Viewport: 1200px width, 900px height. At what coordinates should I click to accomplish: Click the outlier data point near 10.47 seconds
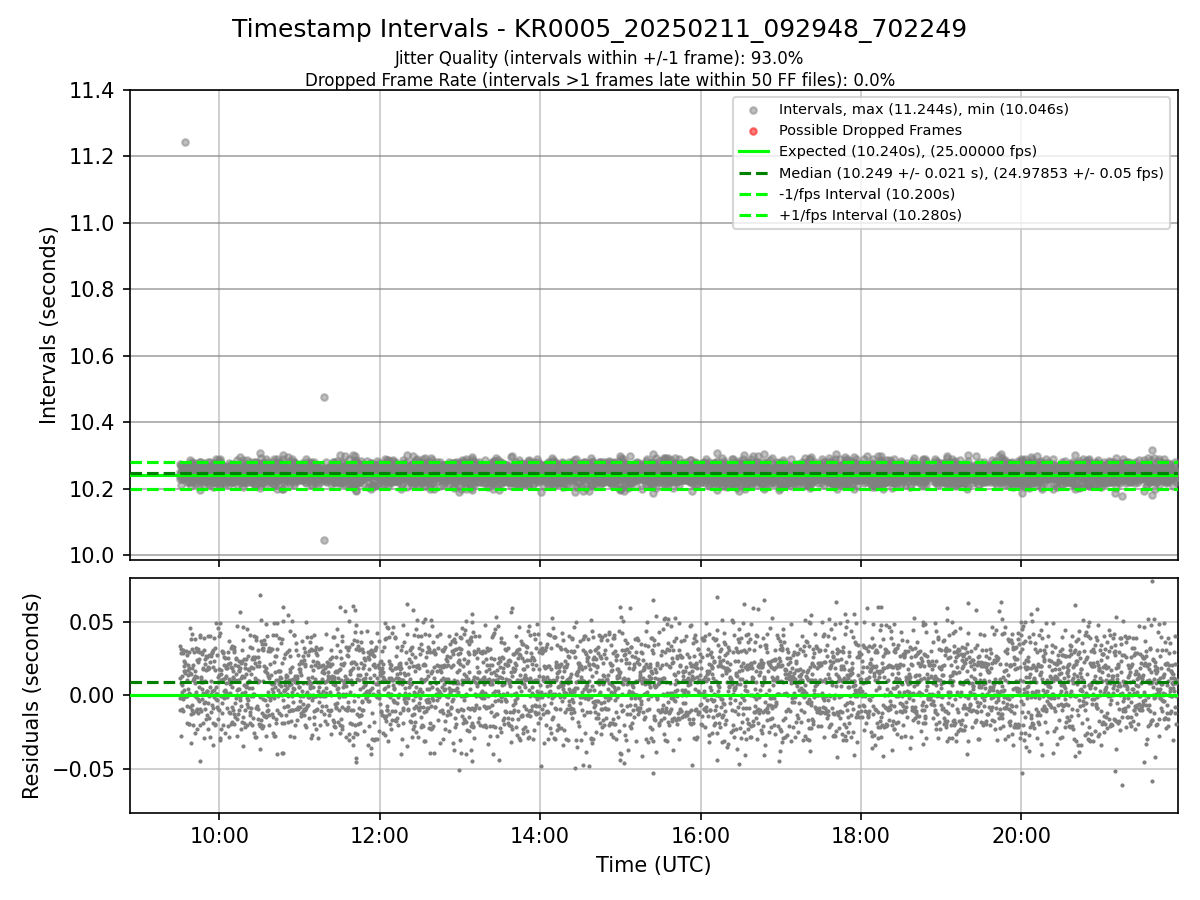(324, 397)
